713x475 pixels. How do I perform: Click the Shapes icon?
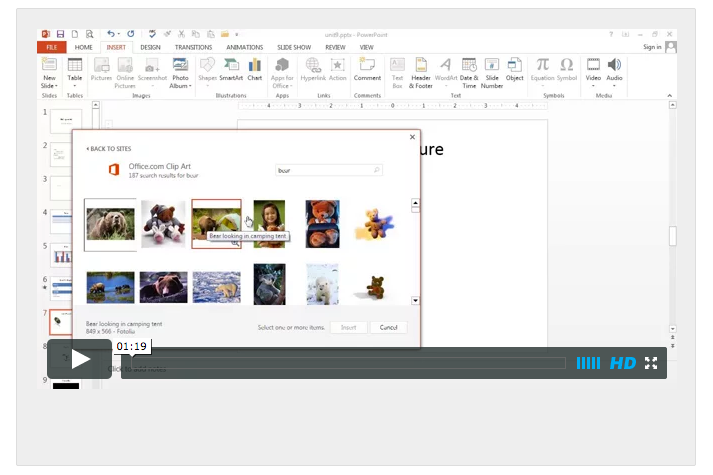(x=207, y=65)
